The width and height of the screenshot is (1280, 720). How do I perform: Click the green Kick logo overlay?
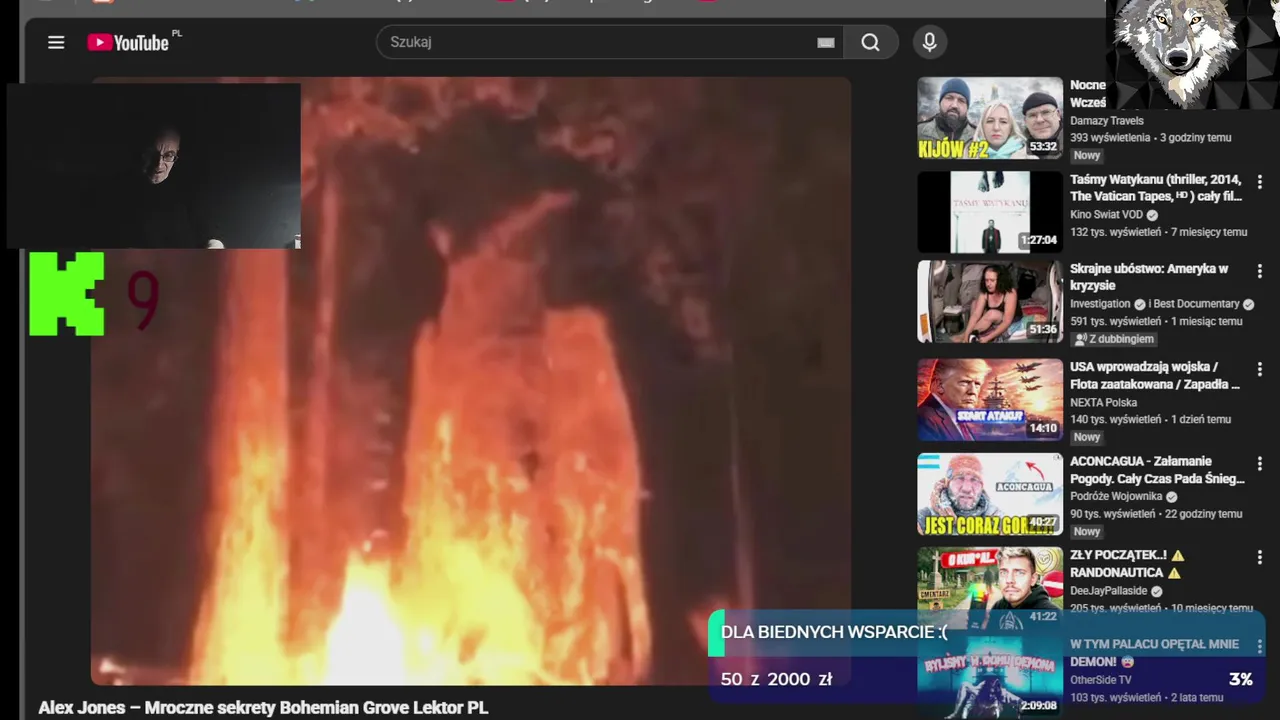[x=67, y=293]
